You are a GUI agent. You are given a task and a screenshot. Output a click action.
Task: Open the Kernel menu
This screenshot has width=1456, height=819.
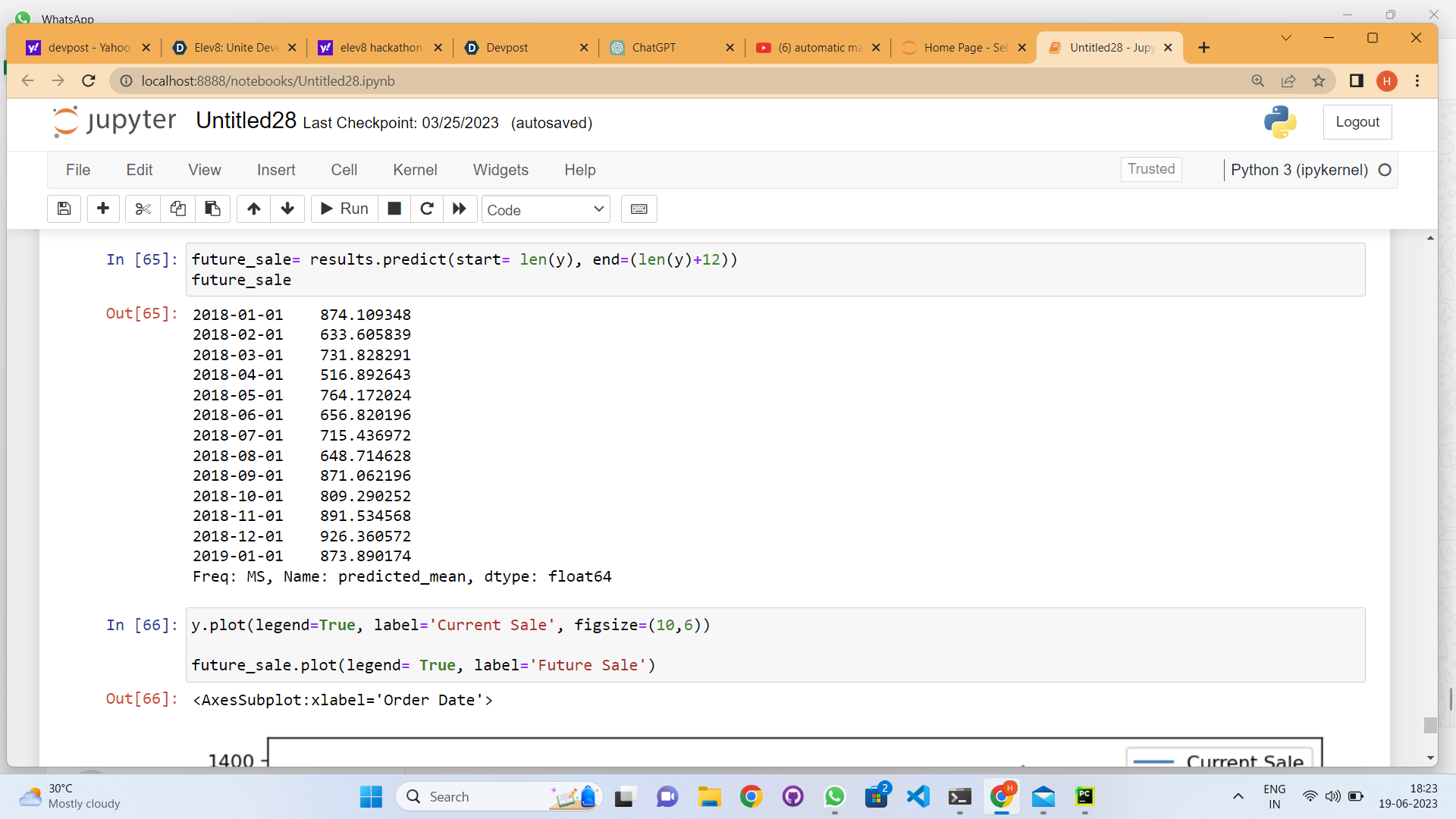pyautogui.click(x=414, y=170)
